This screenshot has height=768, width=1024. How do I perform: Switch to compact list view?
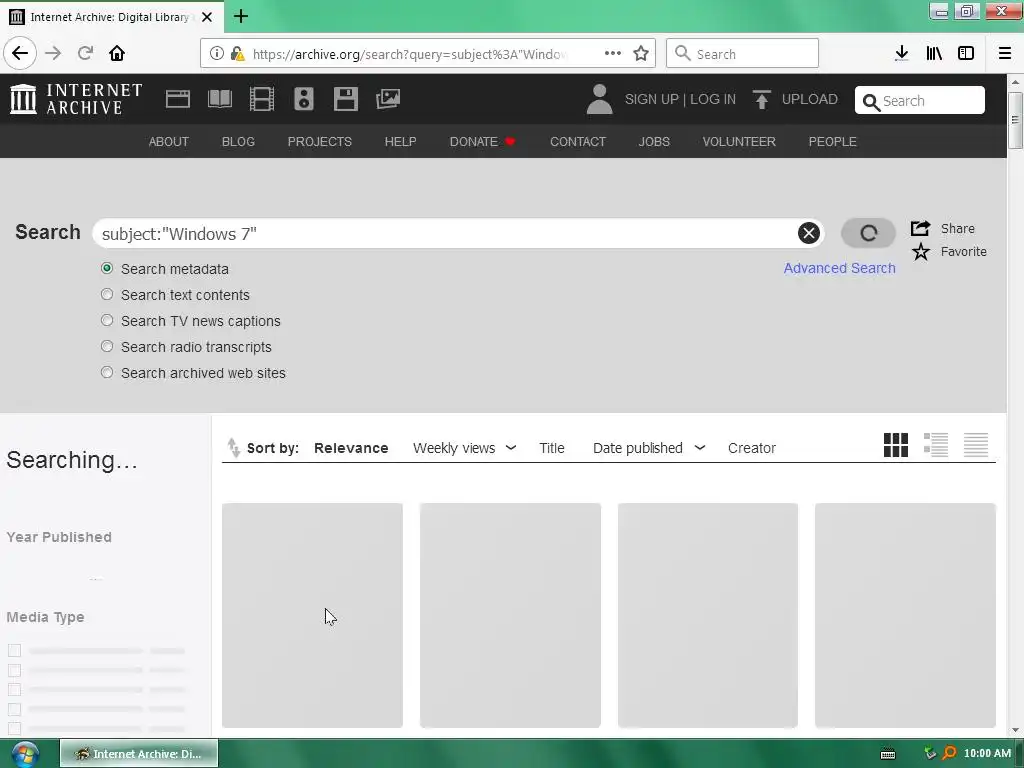pyautogui.click(x=976, y=445)
